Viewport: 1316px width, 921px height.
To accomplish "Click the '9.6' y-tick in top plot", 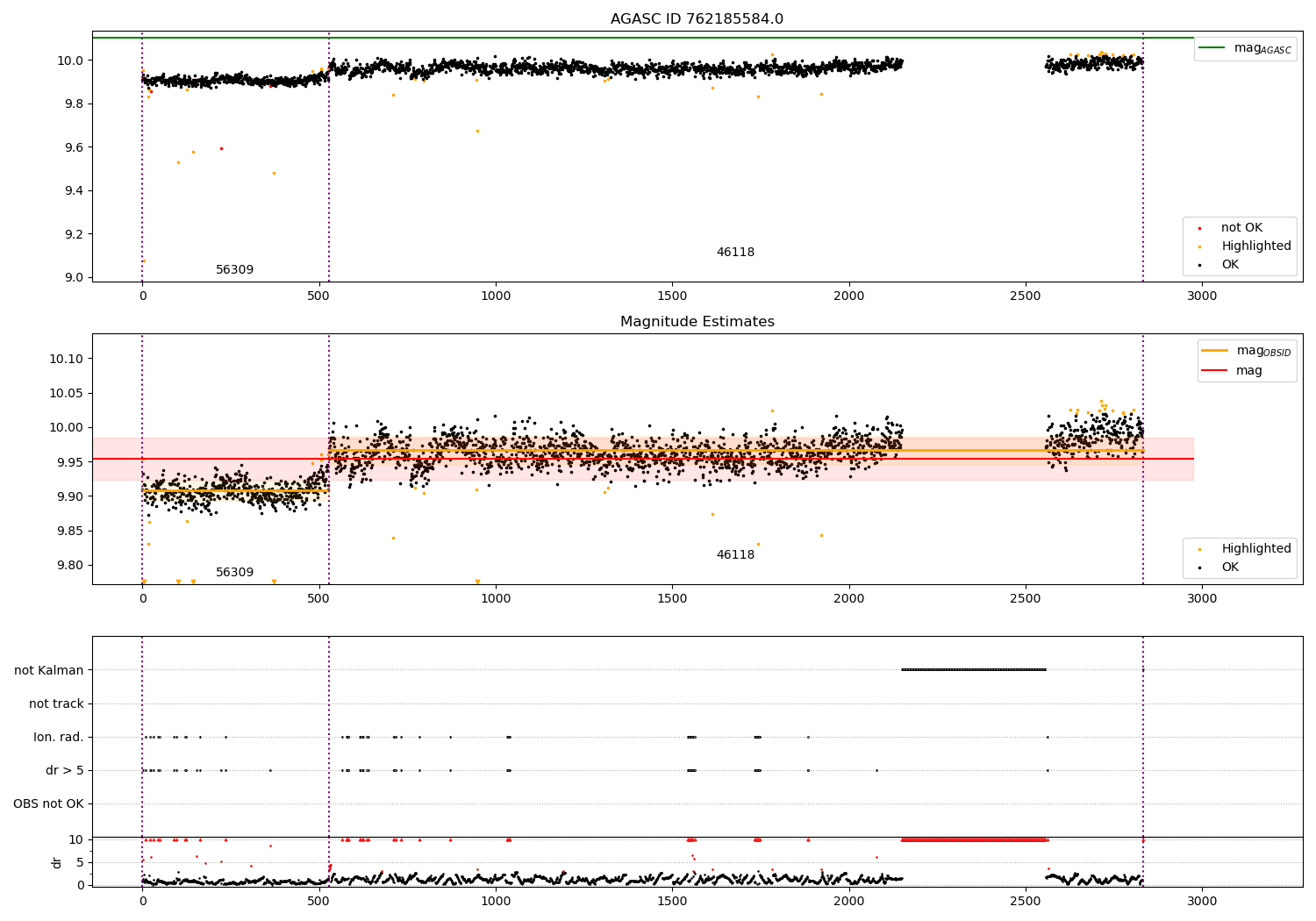I will coord(74,147).
